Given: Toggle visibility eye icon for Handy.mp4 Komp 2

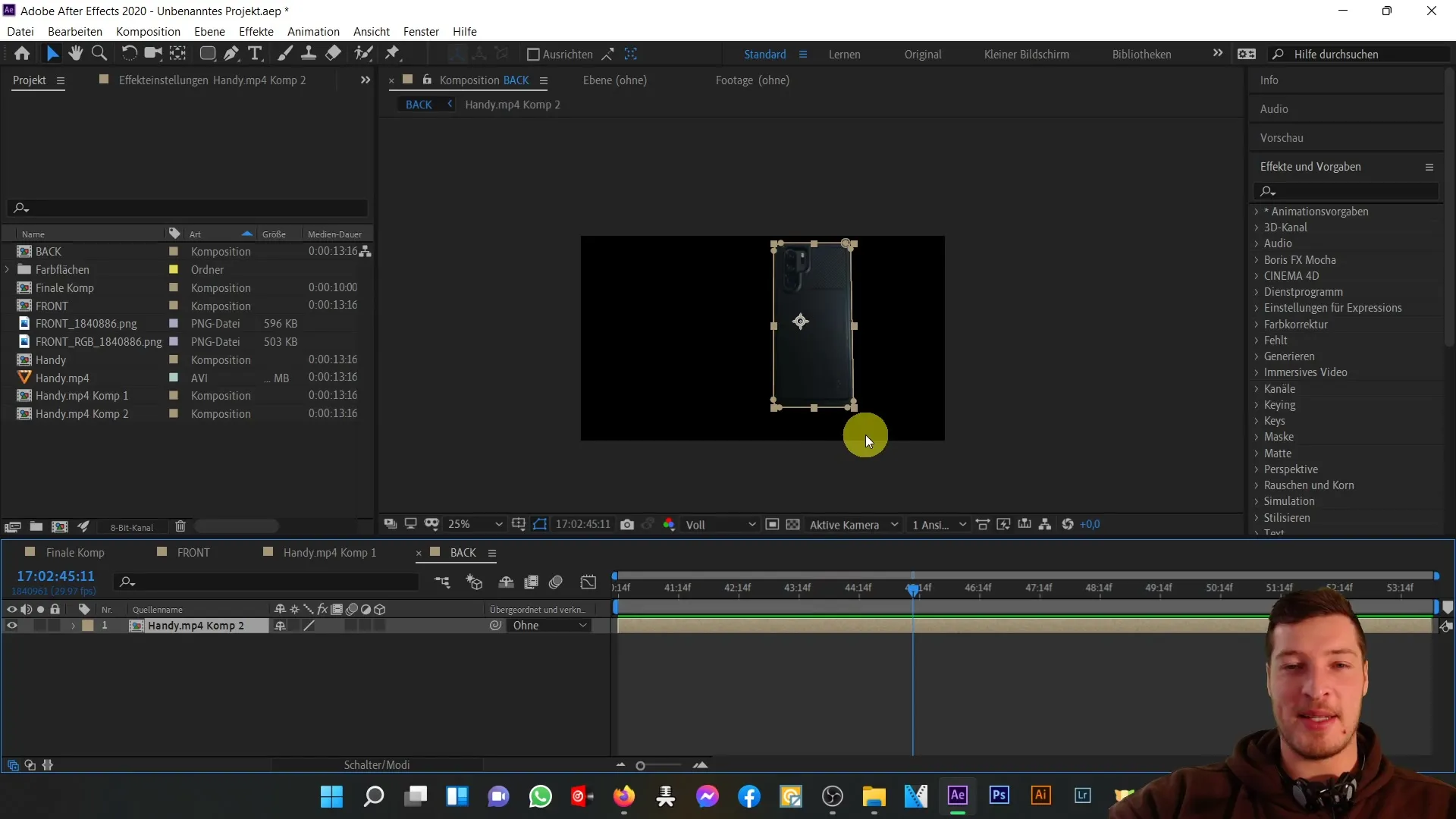Looking at the screenshot, I should tap(12, 625).
